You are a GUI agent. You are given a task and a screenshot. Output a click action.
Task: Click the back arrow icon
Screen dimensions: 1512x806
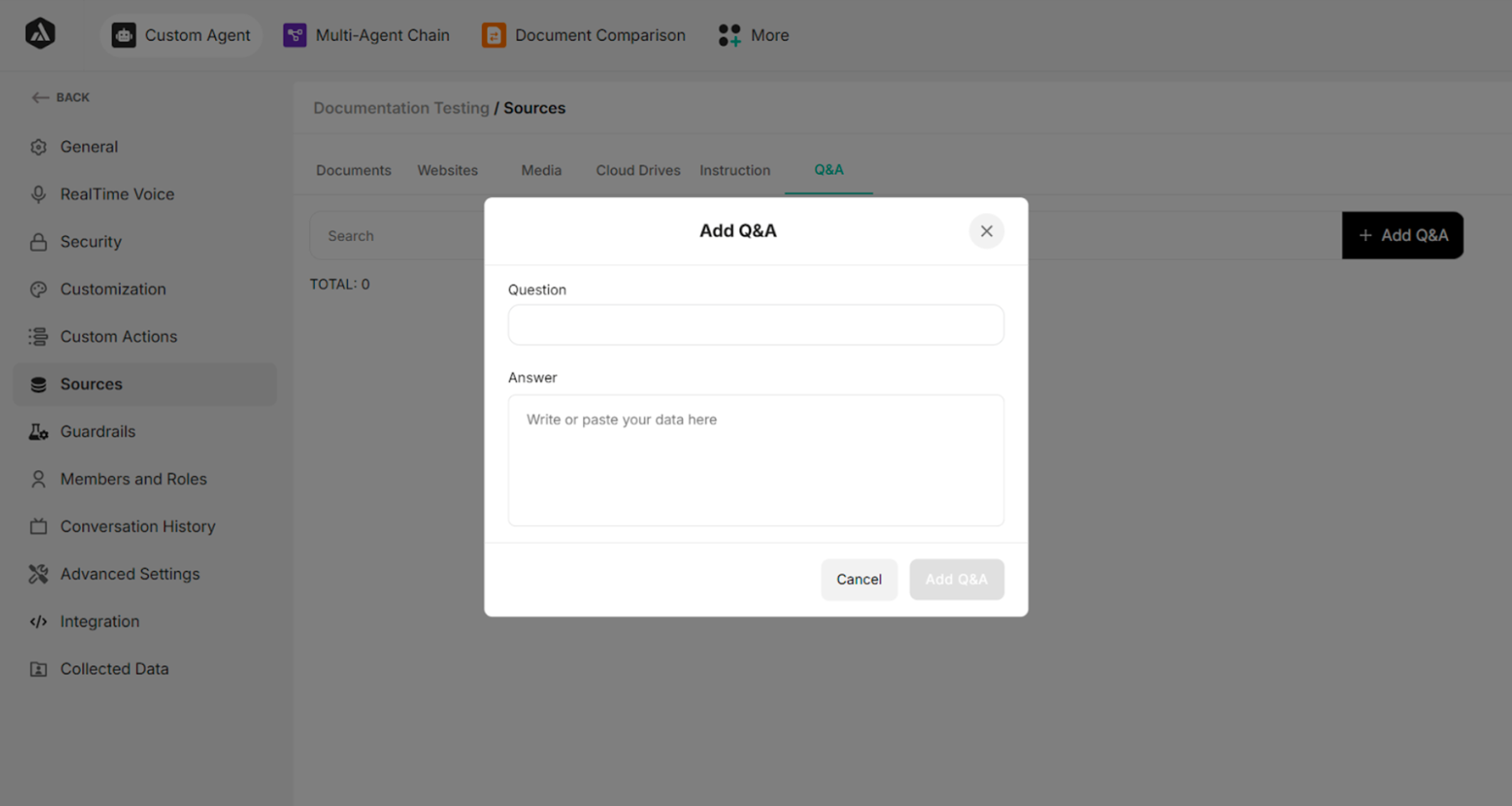click(40, 98)
